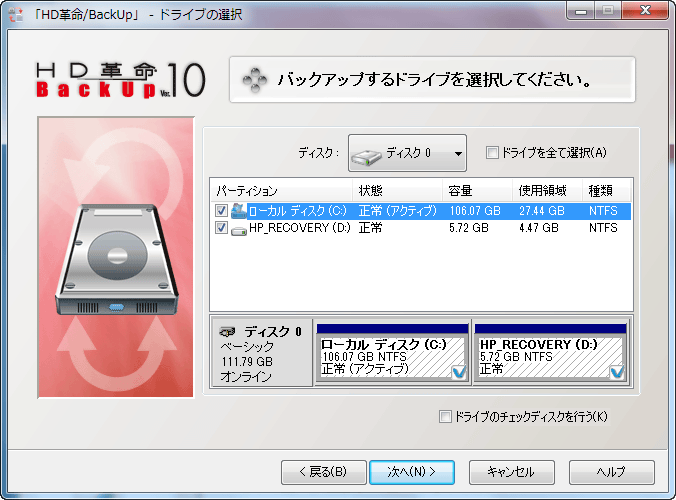
Task: Click the 正常 status cell of HP_RECOVERY row
Action: click(x=370, y=228)
